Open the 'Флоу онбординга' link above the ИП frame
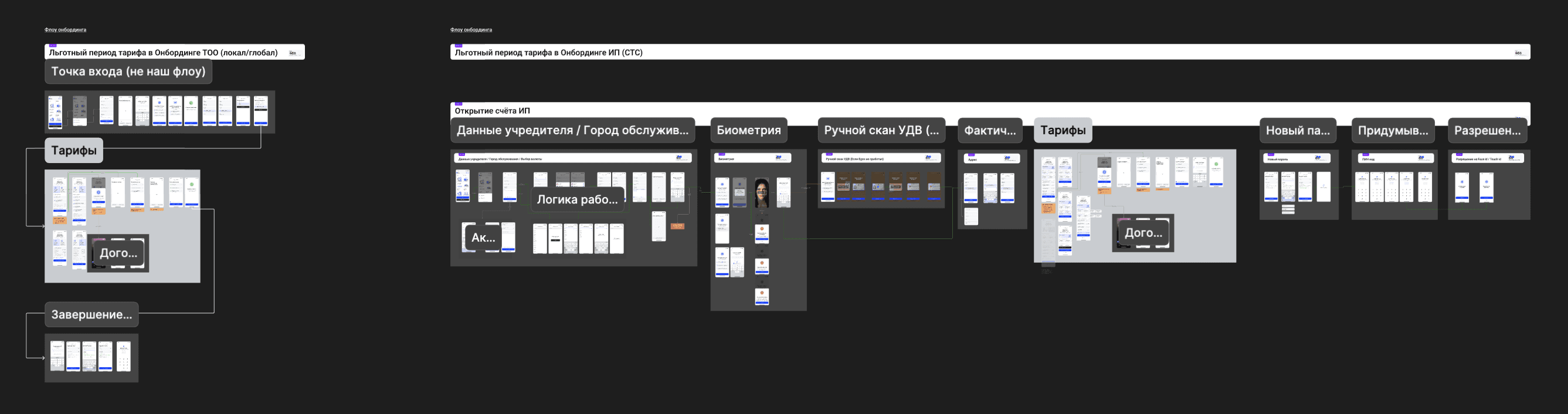 click(471, 30)
